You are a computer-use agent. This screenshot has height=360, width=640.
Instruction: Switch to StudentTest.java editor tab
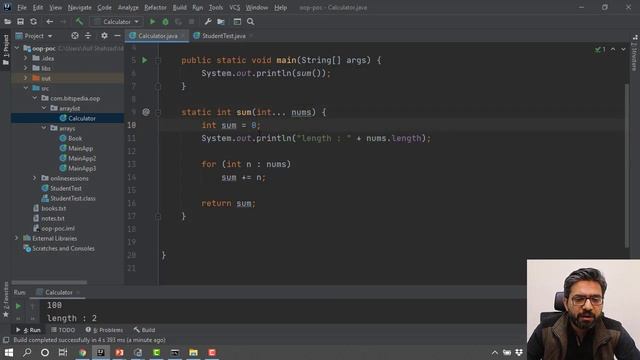[x=223, y=36]
